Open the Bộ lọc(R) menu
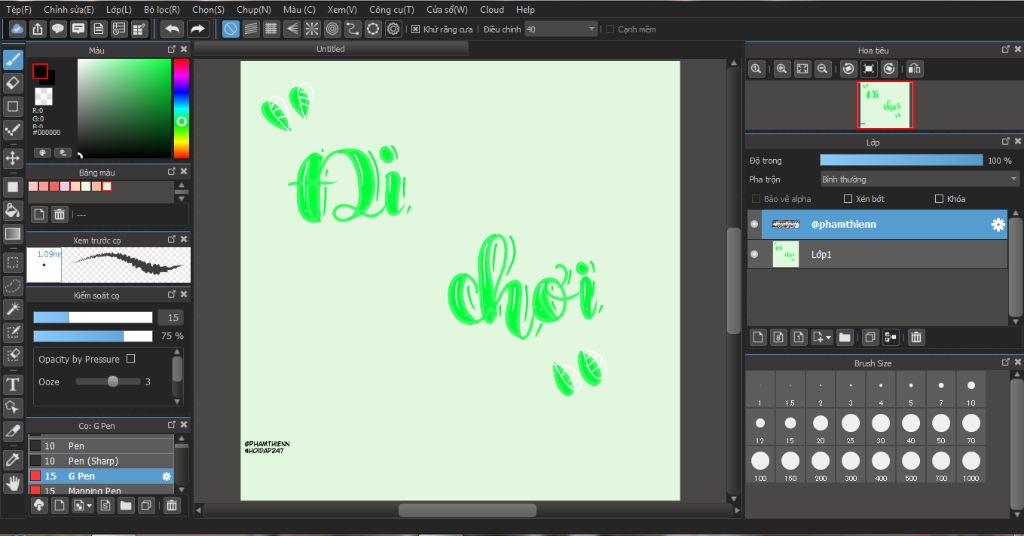The height and width of the screenshot is (536, 1024). (161, 10)
